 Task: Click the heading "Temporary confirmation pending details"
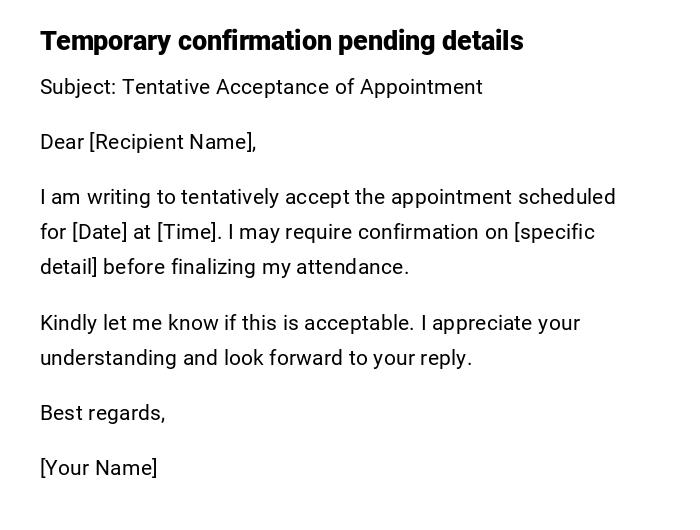coord(281,41)
